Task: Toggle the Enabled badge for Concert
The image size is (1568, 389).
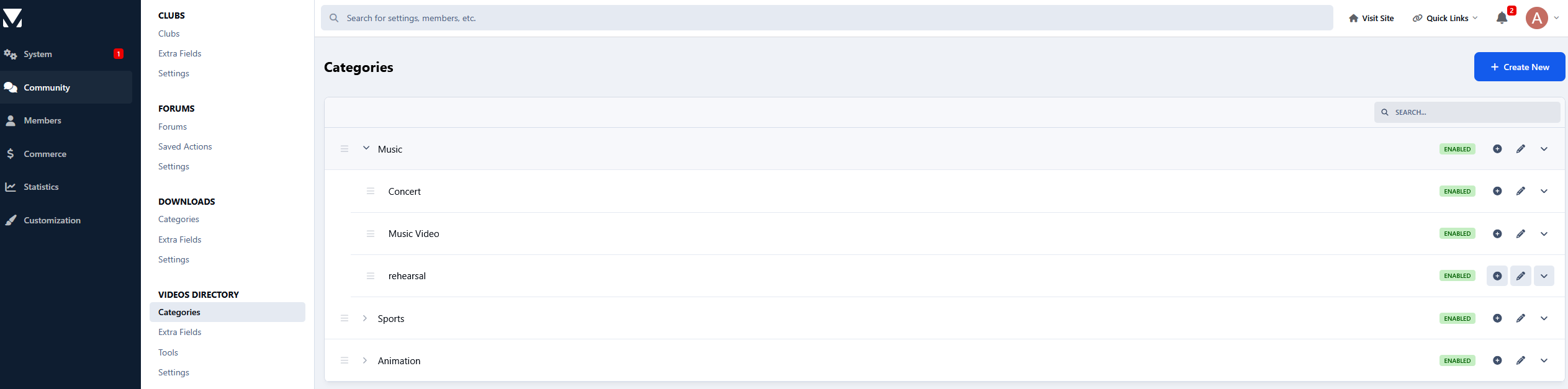Action: (x=1457, y=191)
